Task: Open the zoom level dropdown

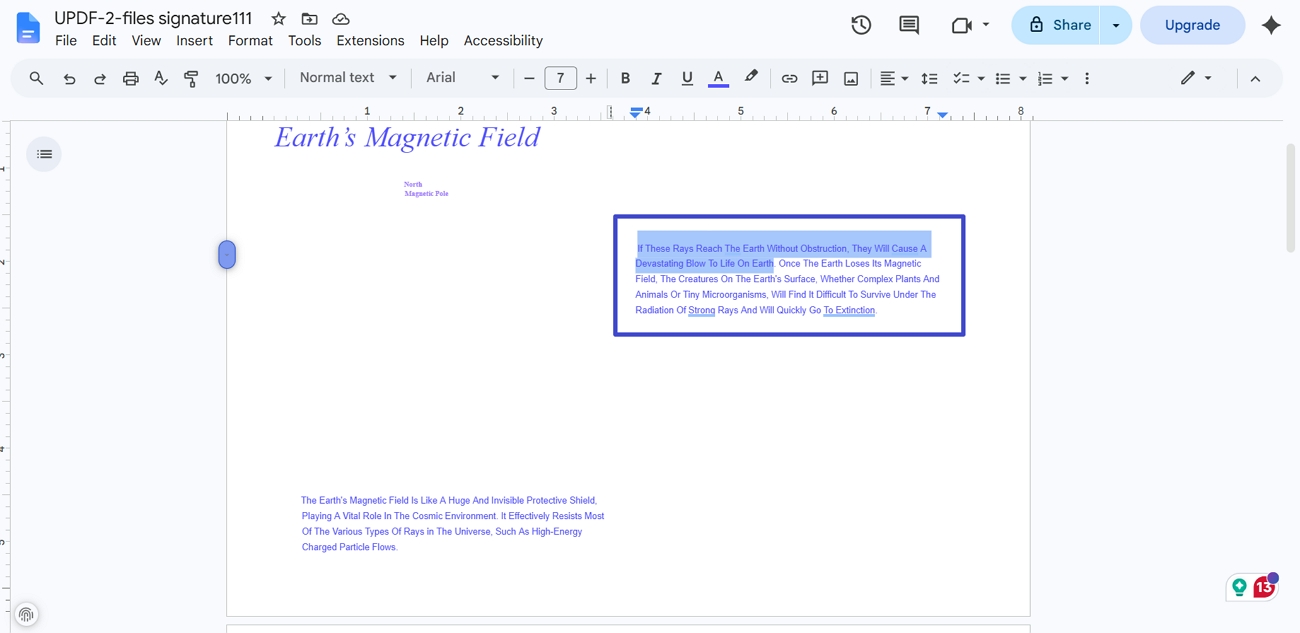Action: coord(244,78)
